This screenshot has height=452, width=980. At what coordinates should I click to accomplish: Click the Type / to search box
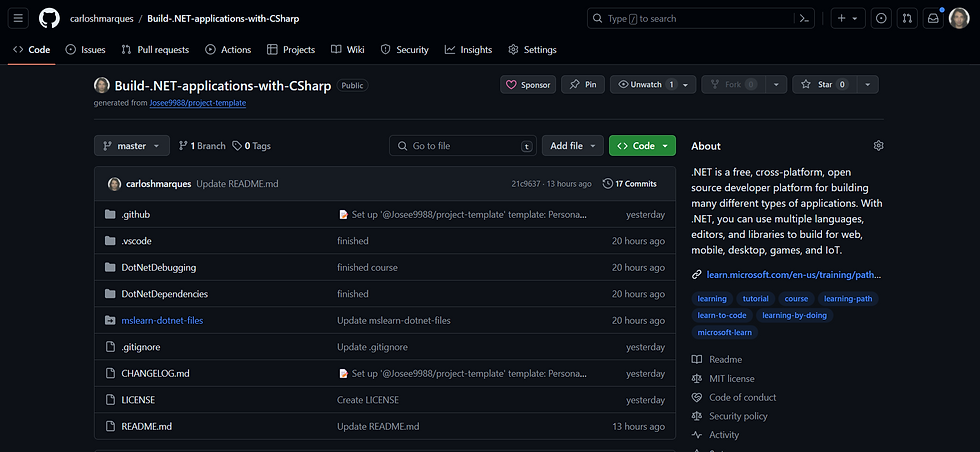coord(701,19)
